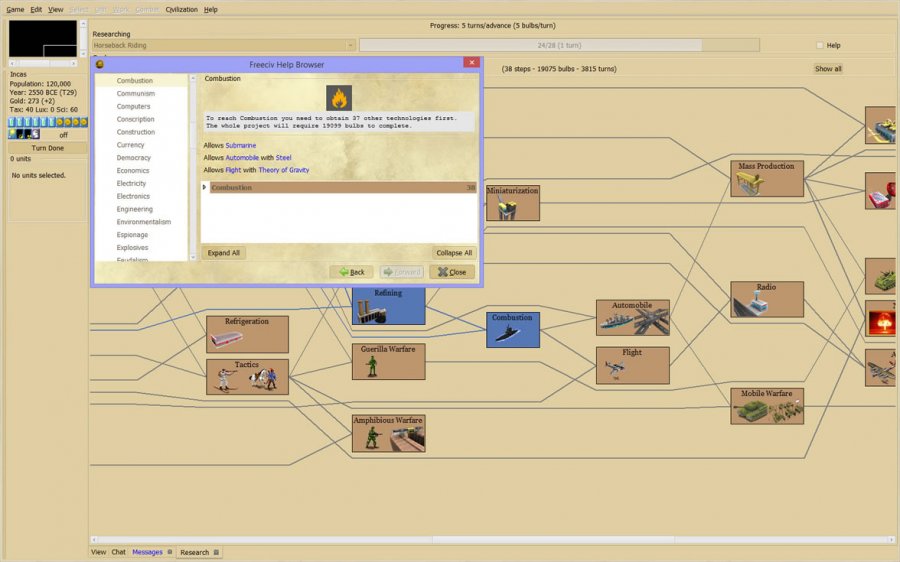Pick the Guerilla Warfare technology node
This screenshot has height=562, width=900.
389,361
